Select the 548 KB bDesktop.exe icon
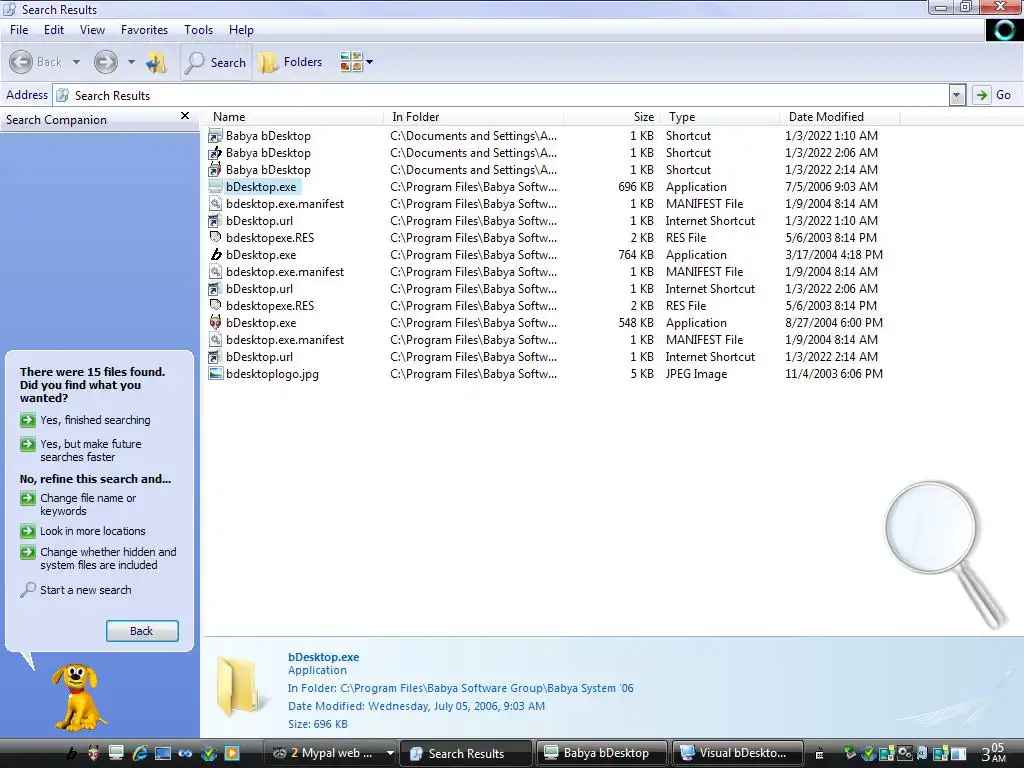This screenshot has width=1024, height=768. (x=215, y=323)
